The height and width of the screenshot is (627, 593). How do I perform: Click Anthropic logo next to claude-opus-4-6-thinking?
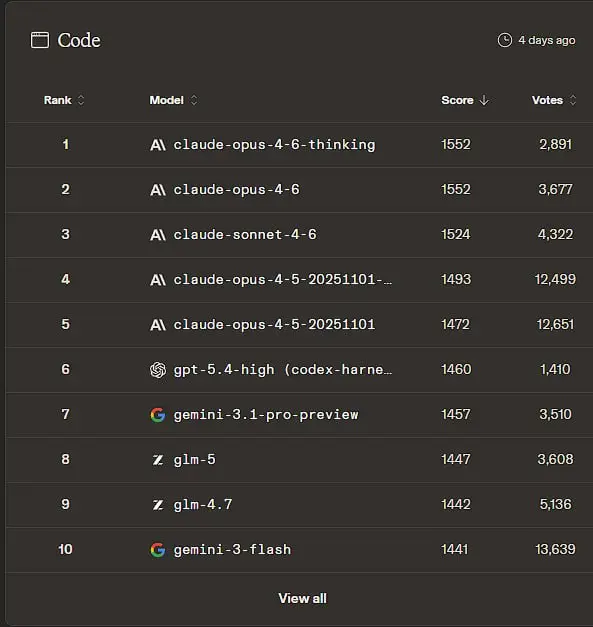[x=158, y=145]
